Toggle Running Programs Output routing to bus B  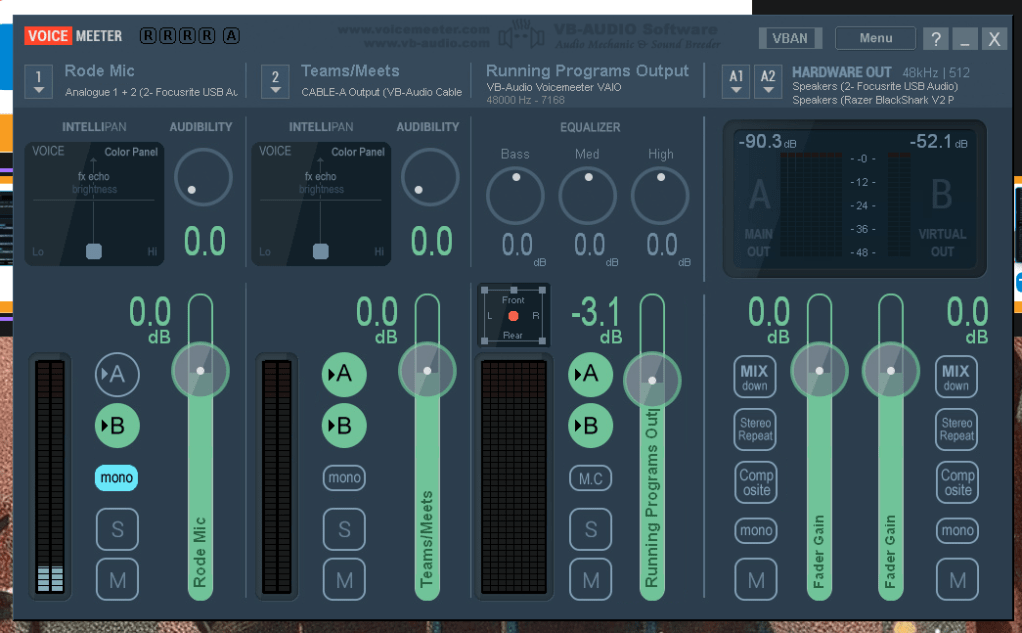point(591,426)
